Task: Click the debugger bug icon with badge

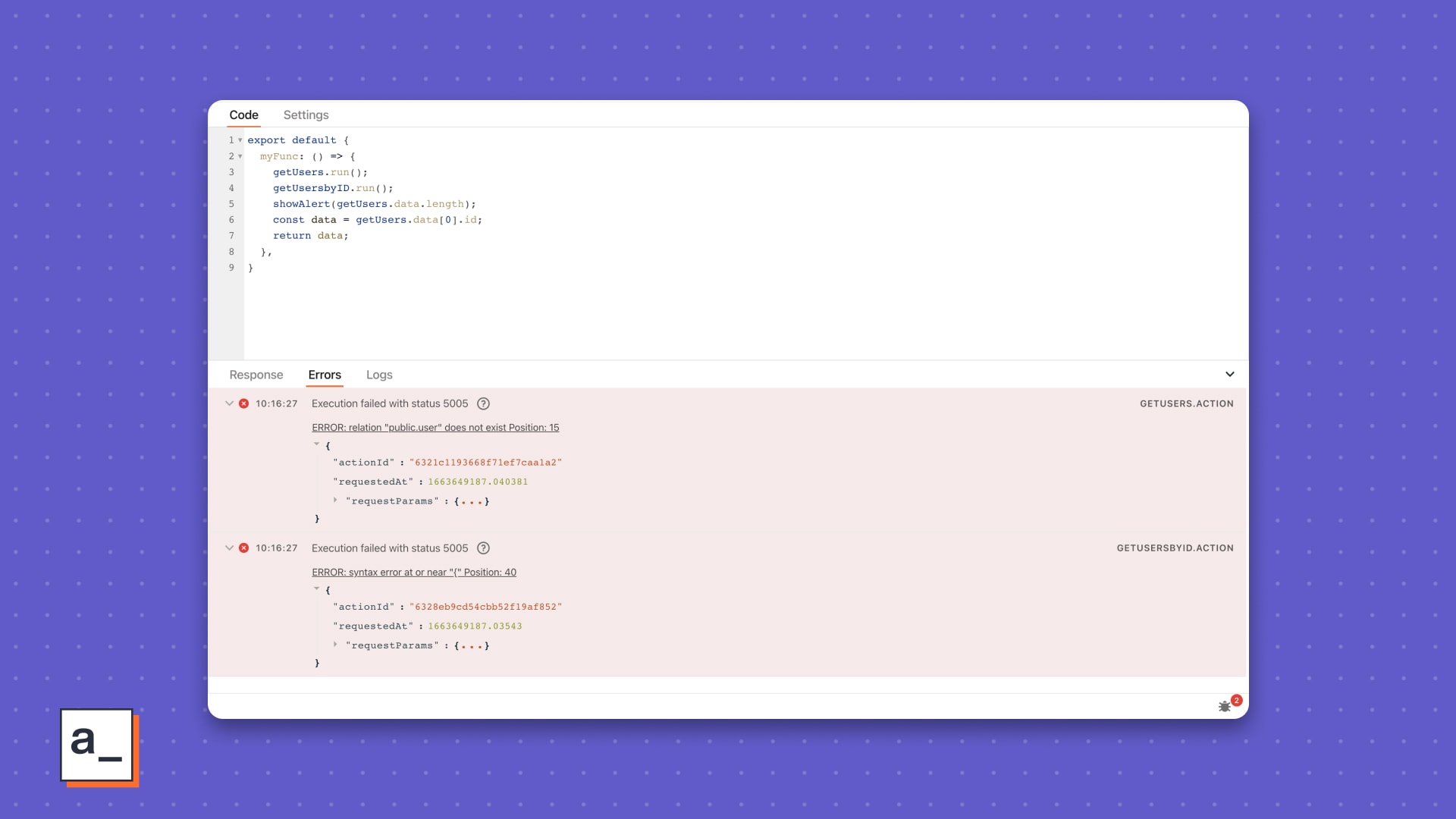Action: (x=1225, y=706)
